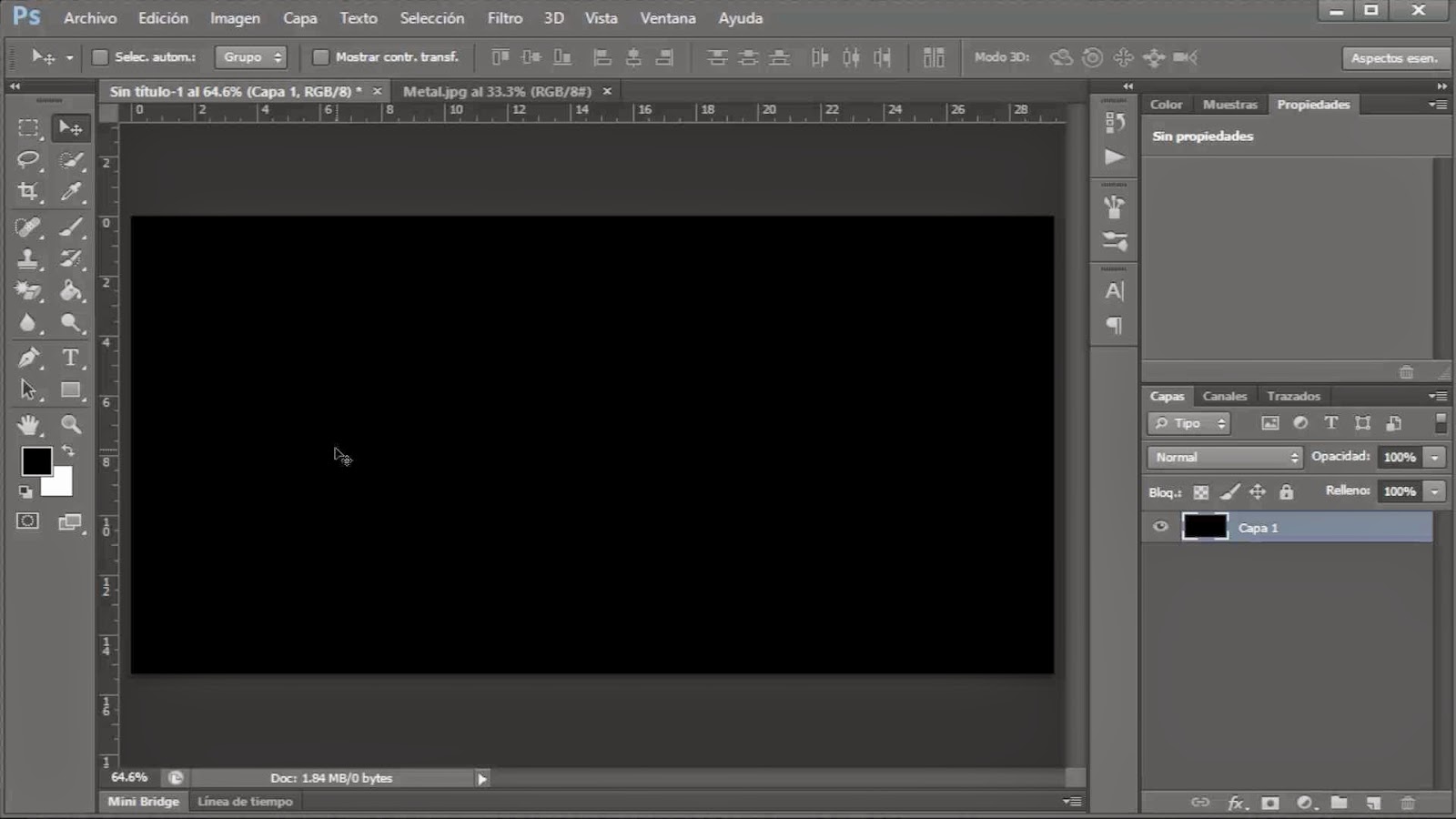
Task: Select the Paint Bucket tool
Action: (x=71, y=291)
